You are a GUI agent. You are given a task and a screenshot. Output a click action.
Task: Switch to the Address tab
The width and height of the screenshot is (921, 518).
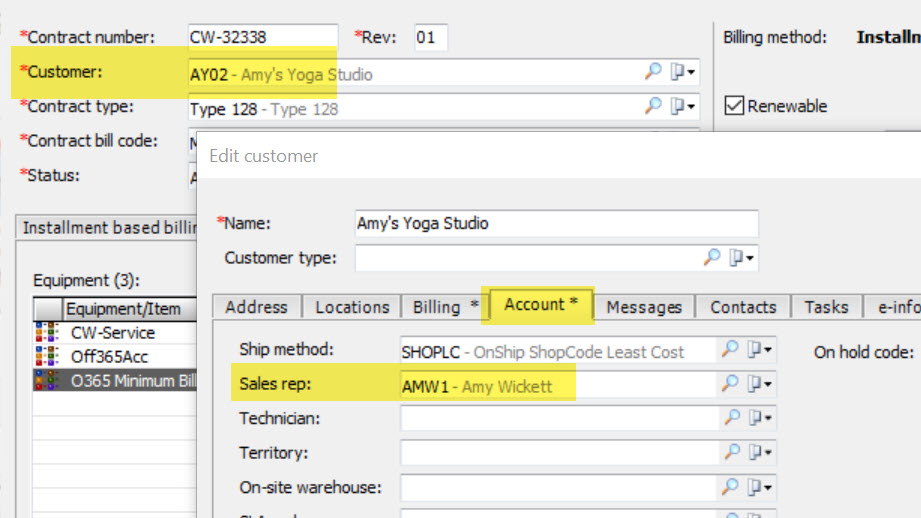tap(257, 307)
